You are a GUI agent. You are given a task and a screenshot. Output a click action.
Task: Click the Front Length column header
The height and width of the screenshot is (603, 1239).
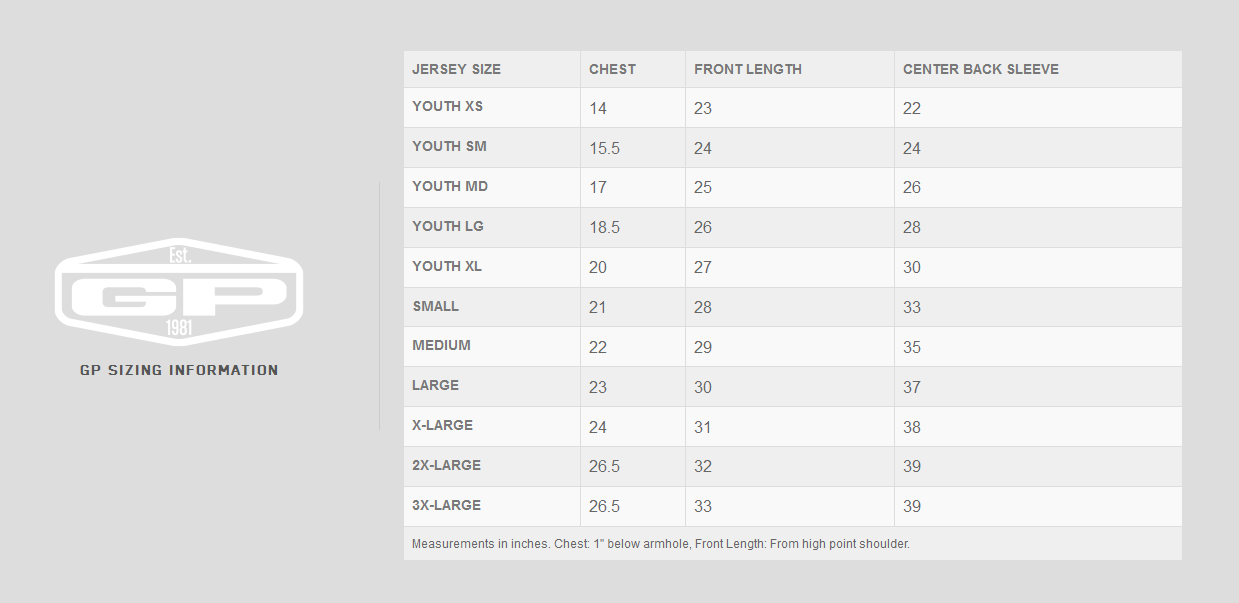pos(748,69)
